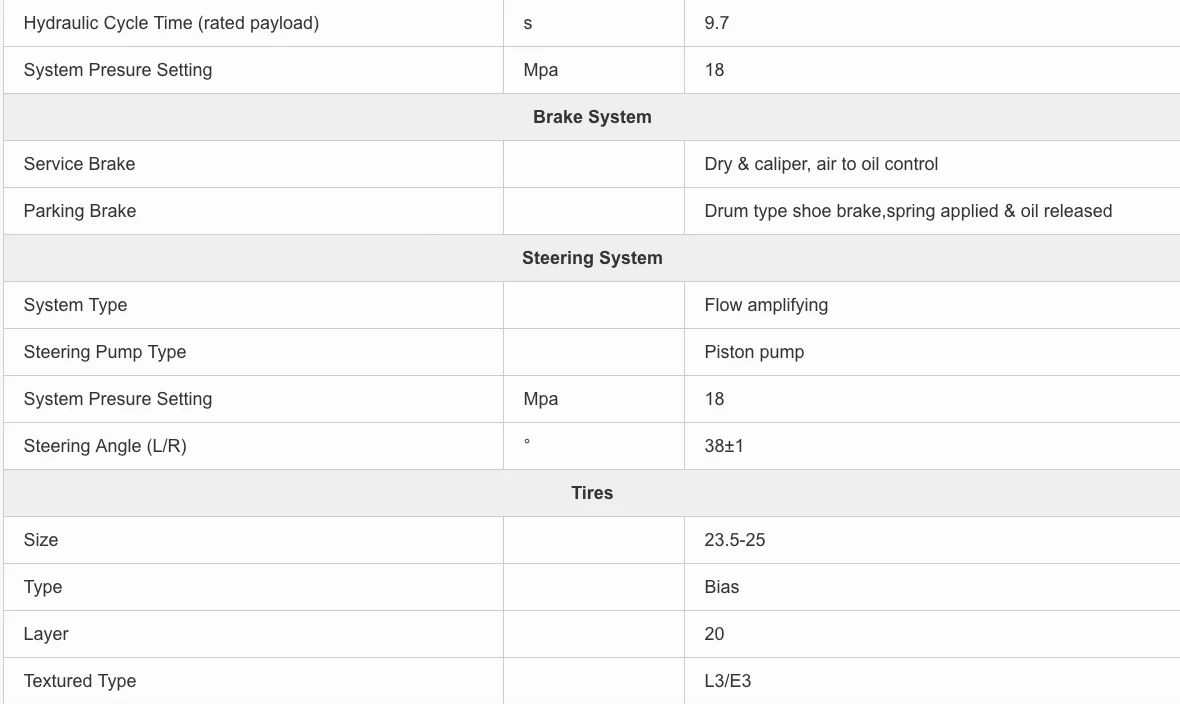The height and width of the screenshot is (704, 1180).
Task: Click the Steering Angle (L/R) label
Action: 105,446
